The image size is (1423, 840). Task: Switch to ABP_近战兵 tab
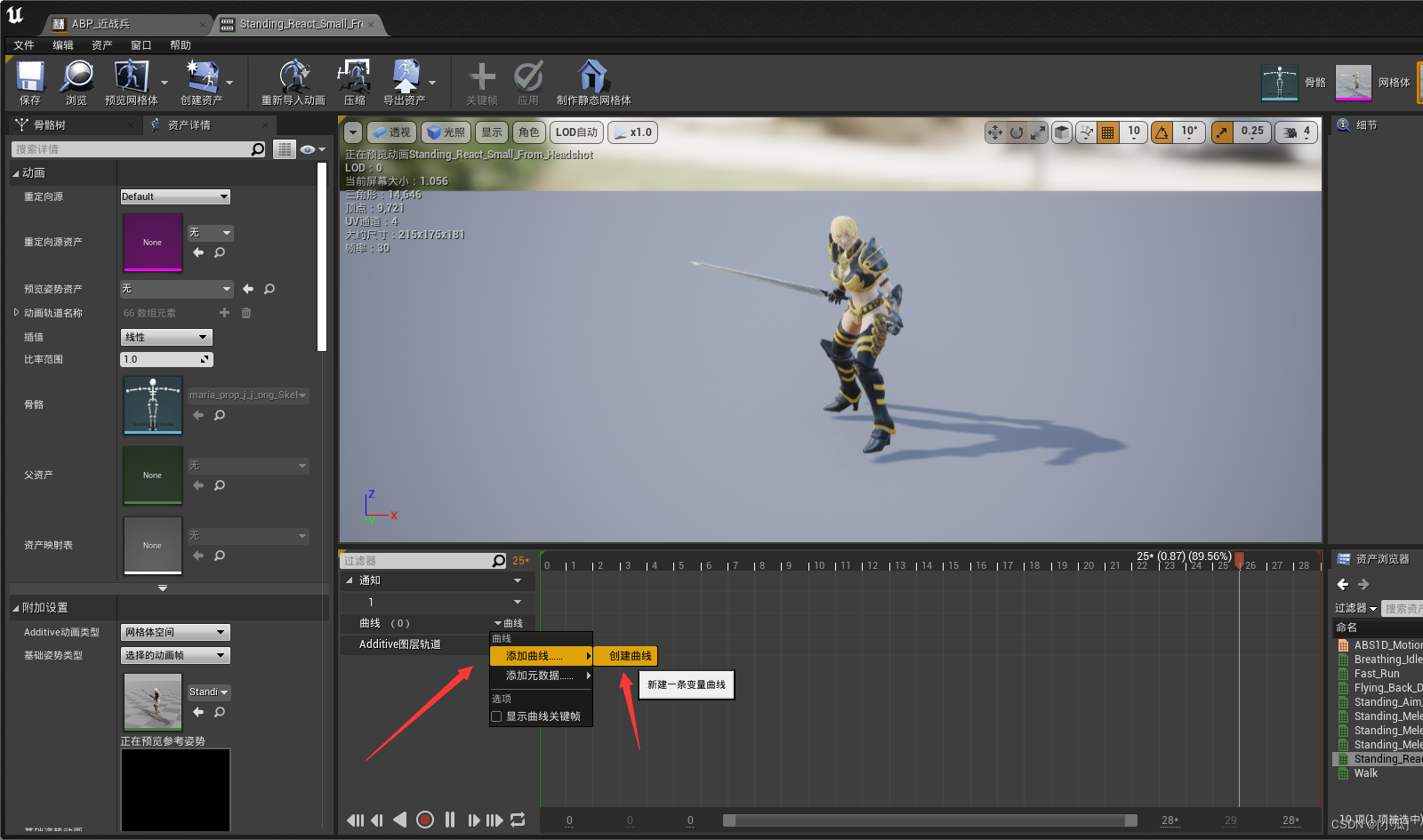pos(125,24)
